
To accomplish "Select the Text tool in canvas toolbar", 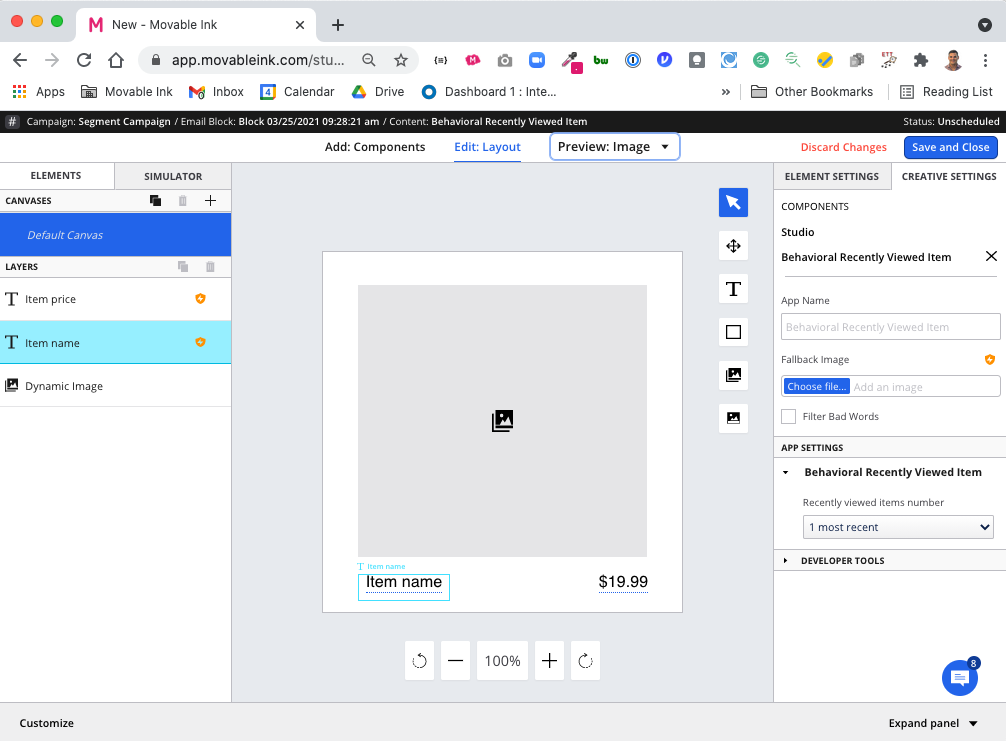I will click(x=733, y=289).
